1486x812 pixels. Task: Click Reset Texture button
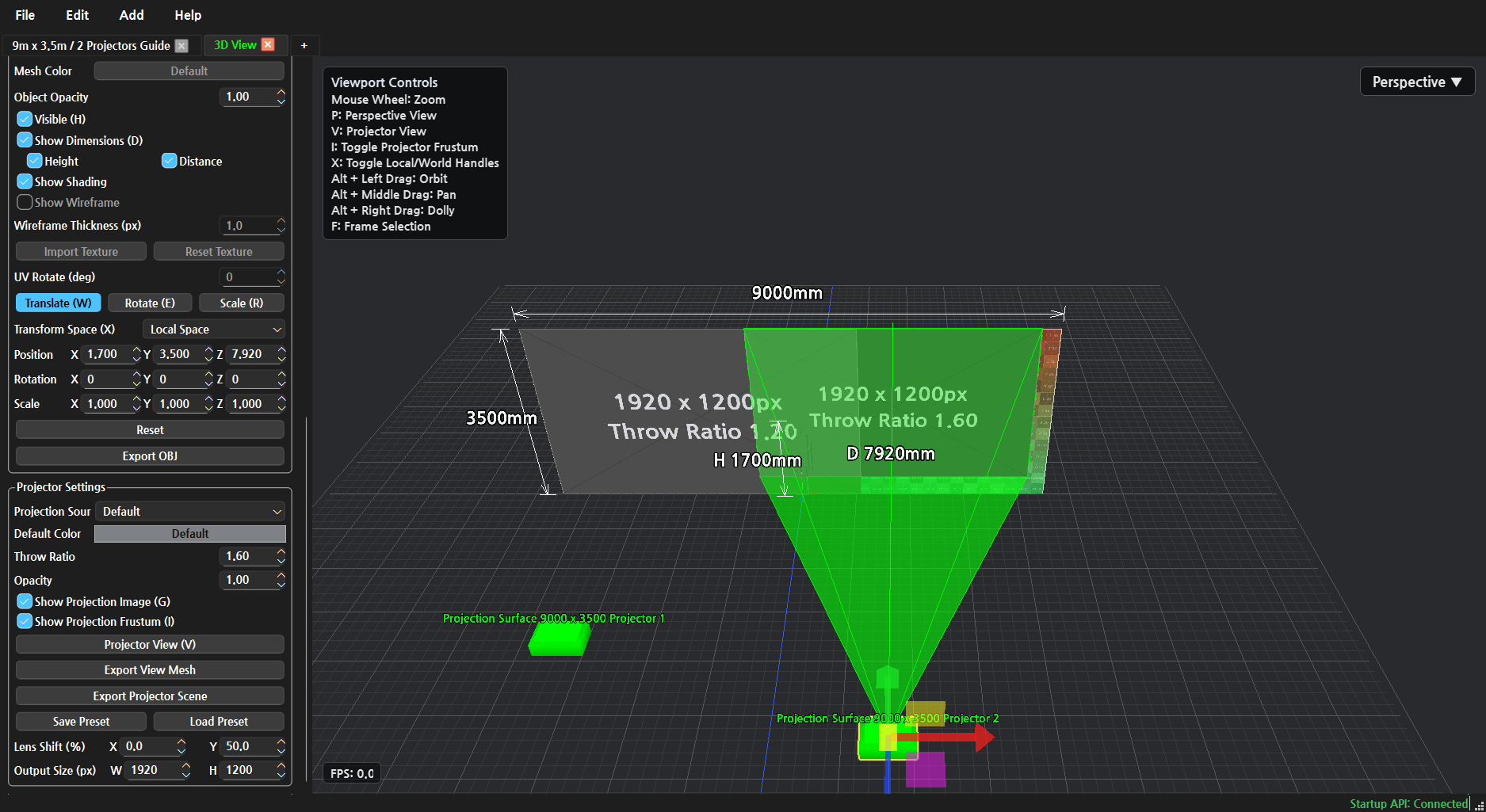(219, 251)
